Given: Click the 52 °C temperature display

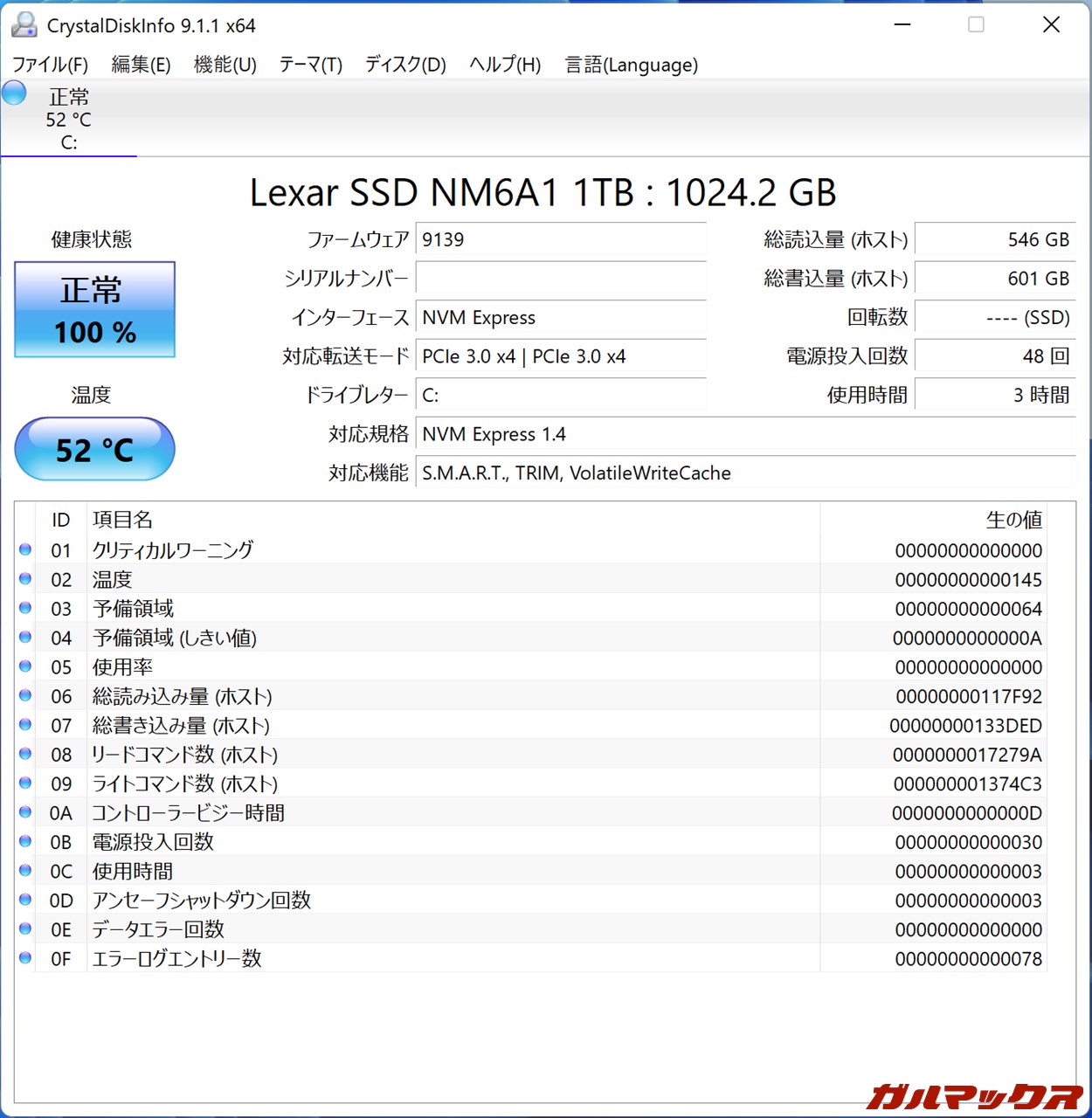Looking at the screenshot, I should point(94,450).
